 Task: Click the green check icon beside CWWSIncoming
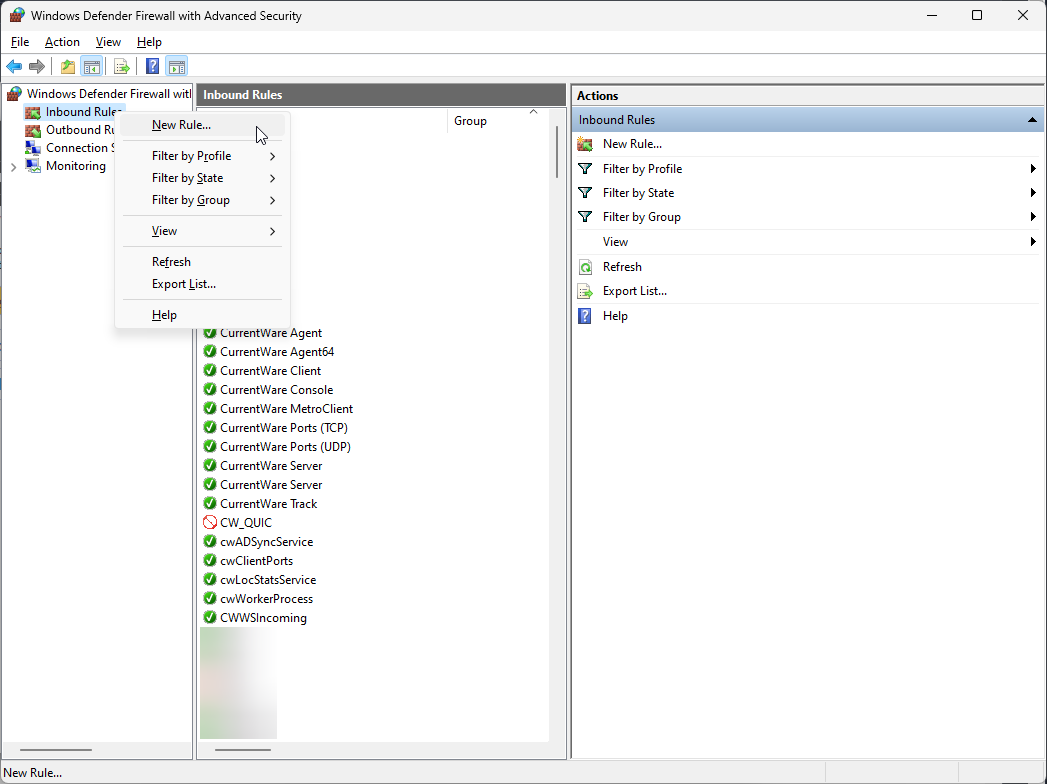[x=210, y=618]
